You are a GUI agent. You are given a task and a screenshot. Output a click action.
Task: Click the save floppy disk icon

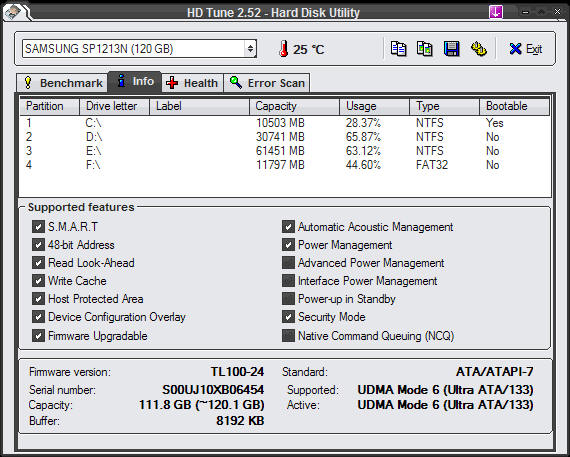[x=451, y=49]
